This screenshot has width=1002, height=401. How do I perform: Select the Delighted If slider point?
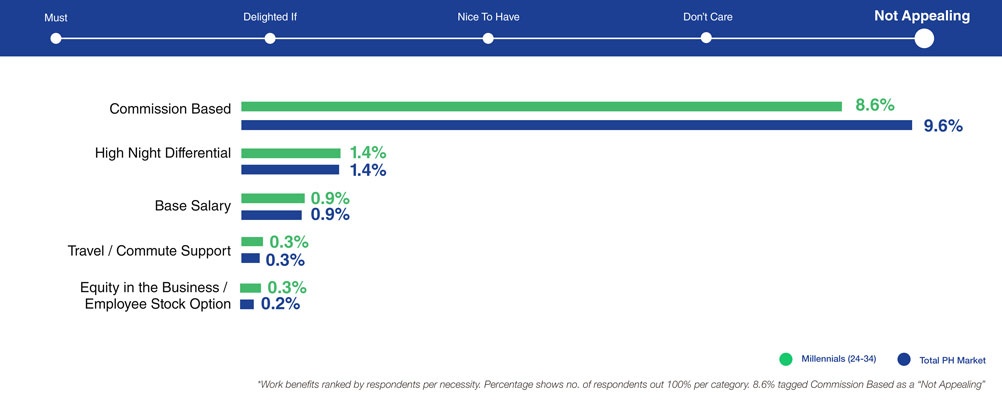(270, 38)
